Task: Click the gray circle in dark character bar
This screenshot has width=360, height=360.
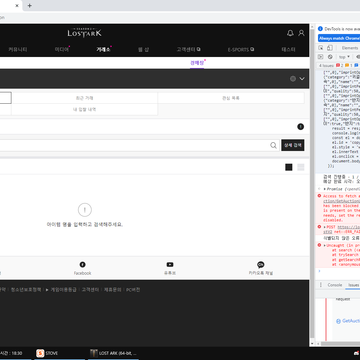Action: click(x=293, y=79)
